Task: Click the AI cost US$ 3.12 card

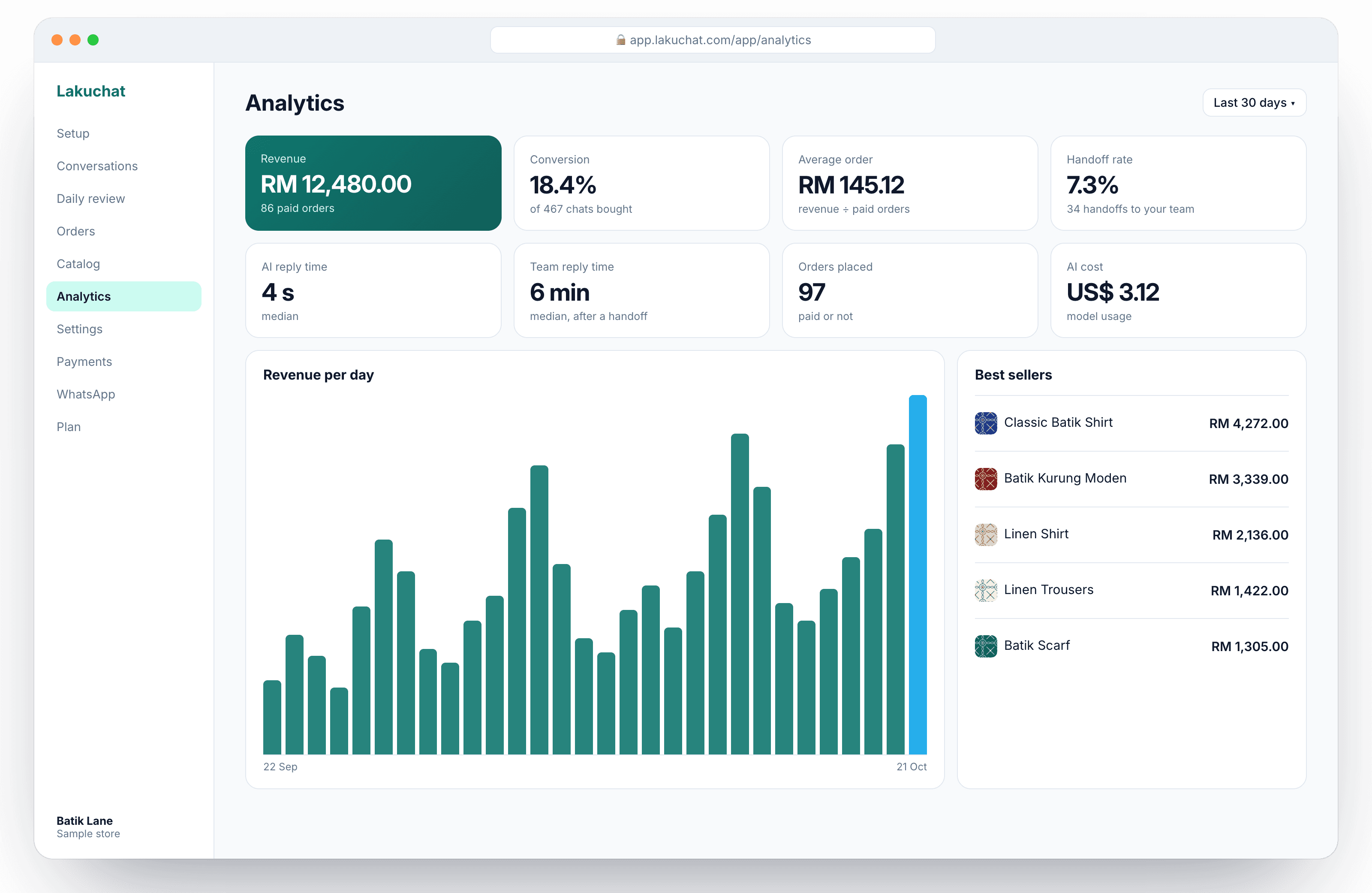Action: [1178, 290]
